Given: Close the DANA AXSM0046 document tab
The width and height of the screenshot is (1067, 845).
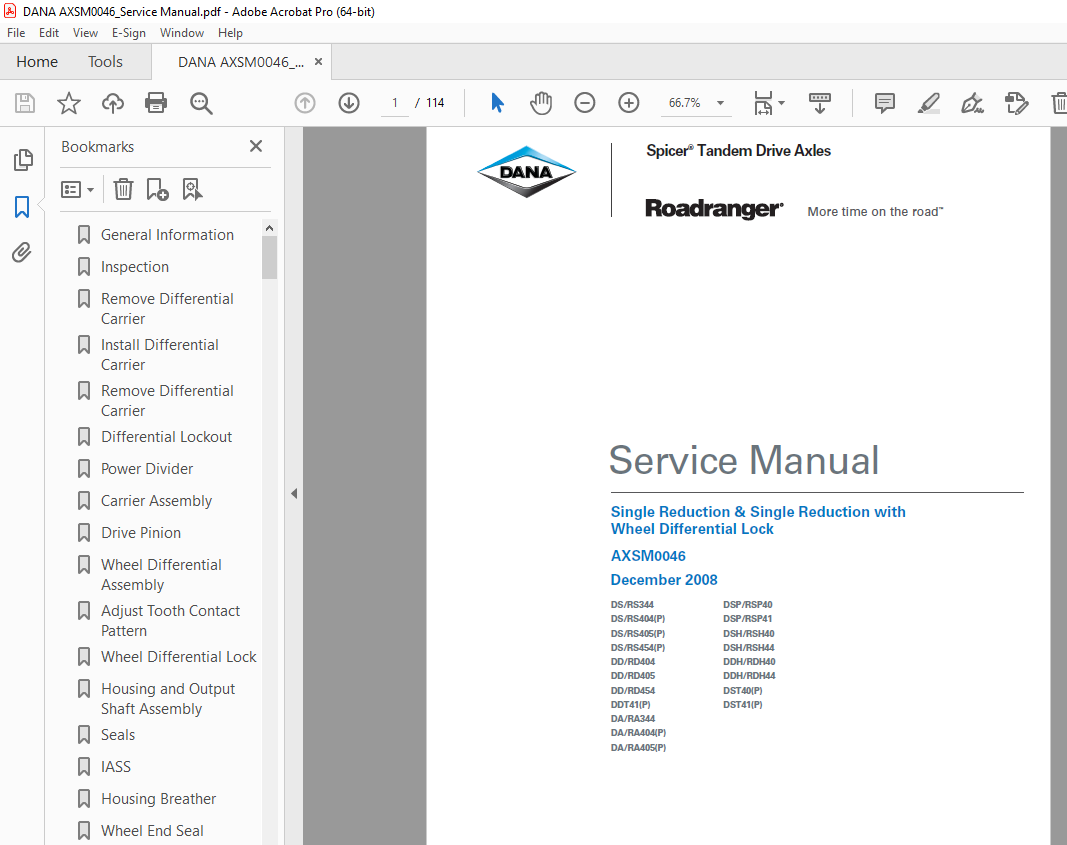Looking at the screenshot, I should coord(318,62).
